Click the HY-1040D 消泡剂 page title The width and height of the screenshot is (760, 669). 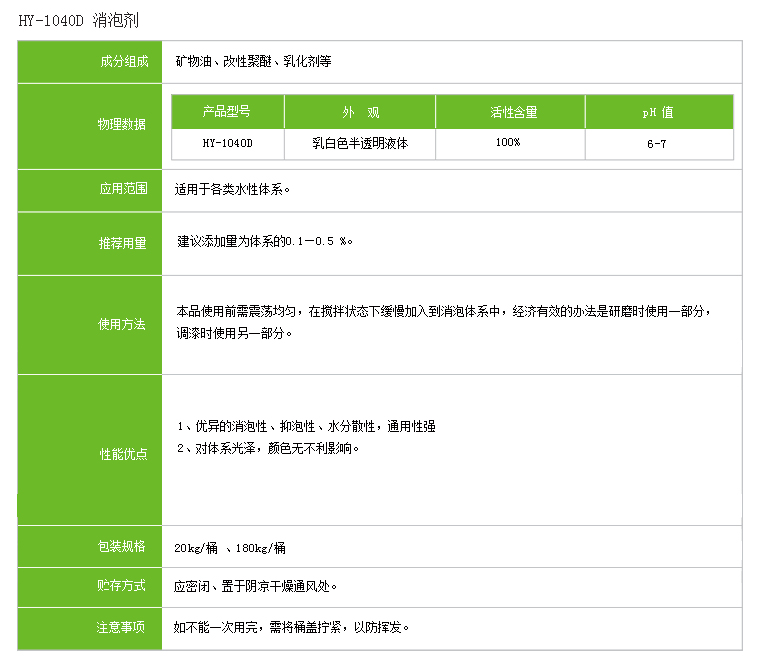tap(73, 19)
